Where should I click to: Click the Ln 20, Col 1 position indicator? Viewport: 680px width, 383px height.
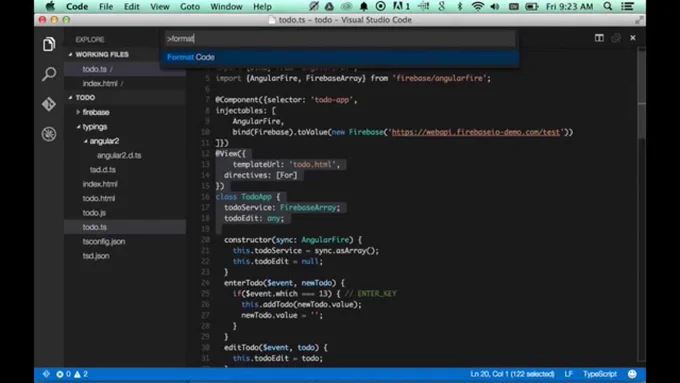[x=512, y=374]
